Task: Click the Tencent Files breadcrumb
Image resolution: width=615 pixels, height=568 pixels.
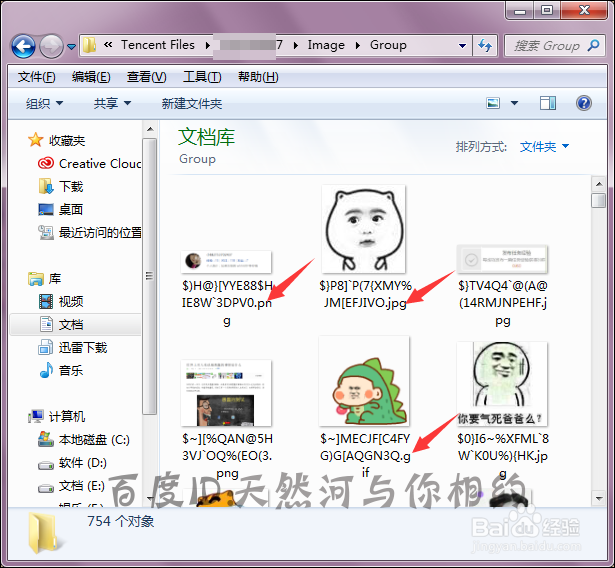Action: 158,45
